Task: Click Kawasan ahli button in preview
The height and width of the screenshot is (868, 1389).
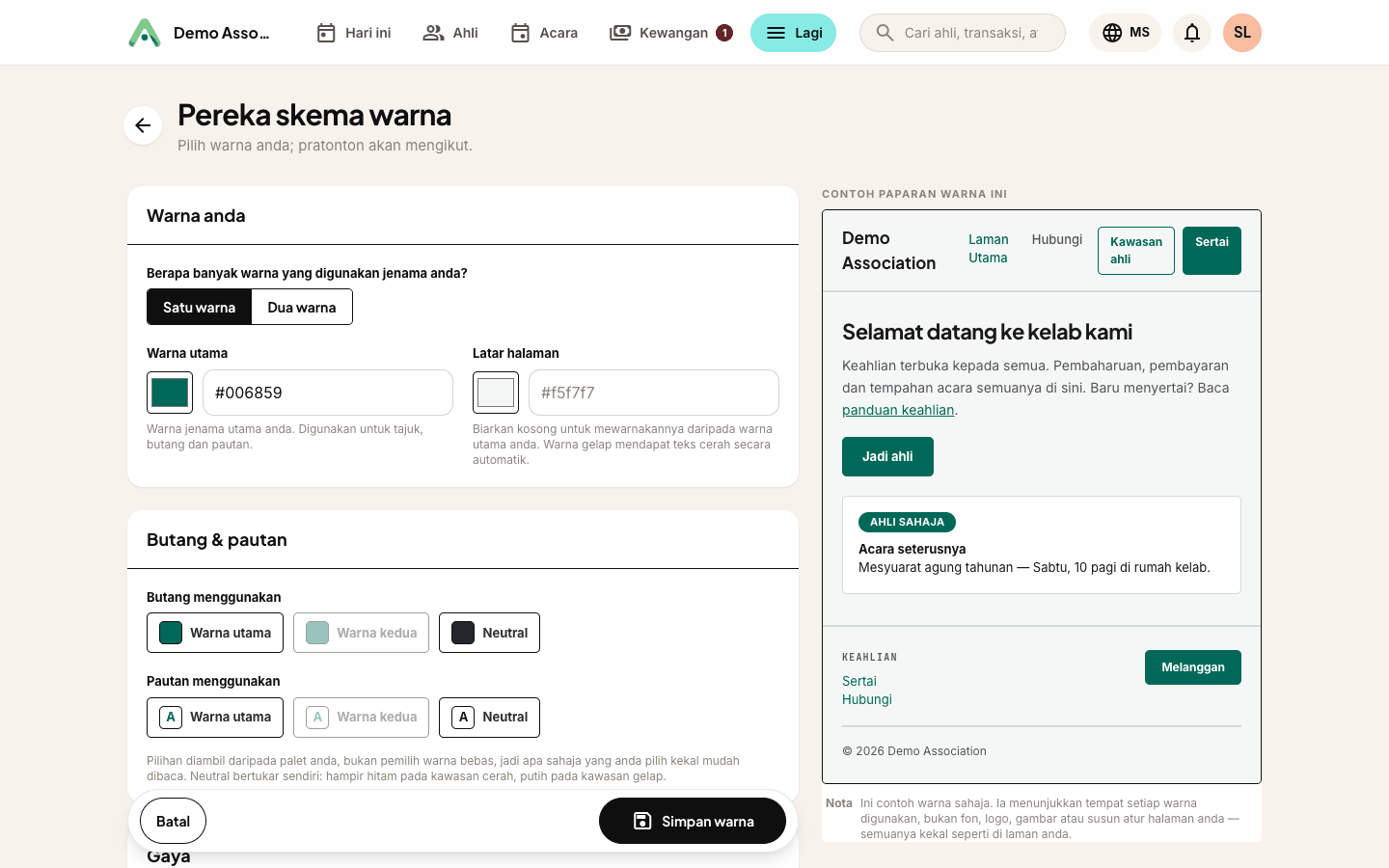Action: coord(1136,251)
